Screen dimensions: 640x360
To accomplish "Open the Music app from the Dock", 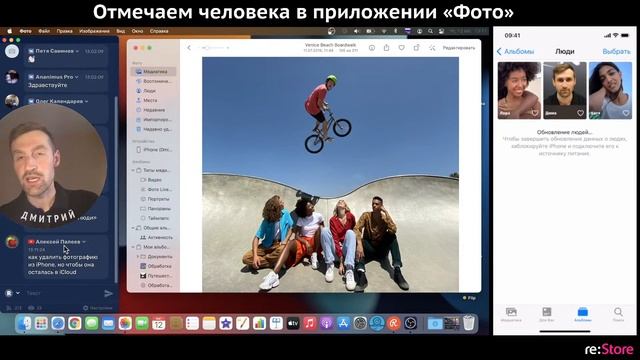I will click(309, 323).
